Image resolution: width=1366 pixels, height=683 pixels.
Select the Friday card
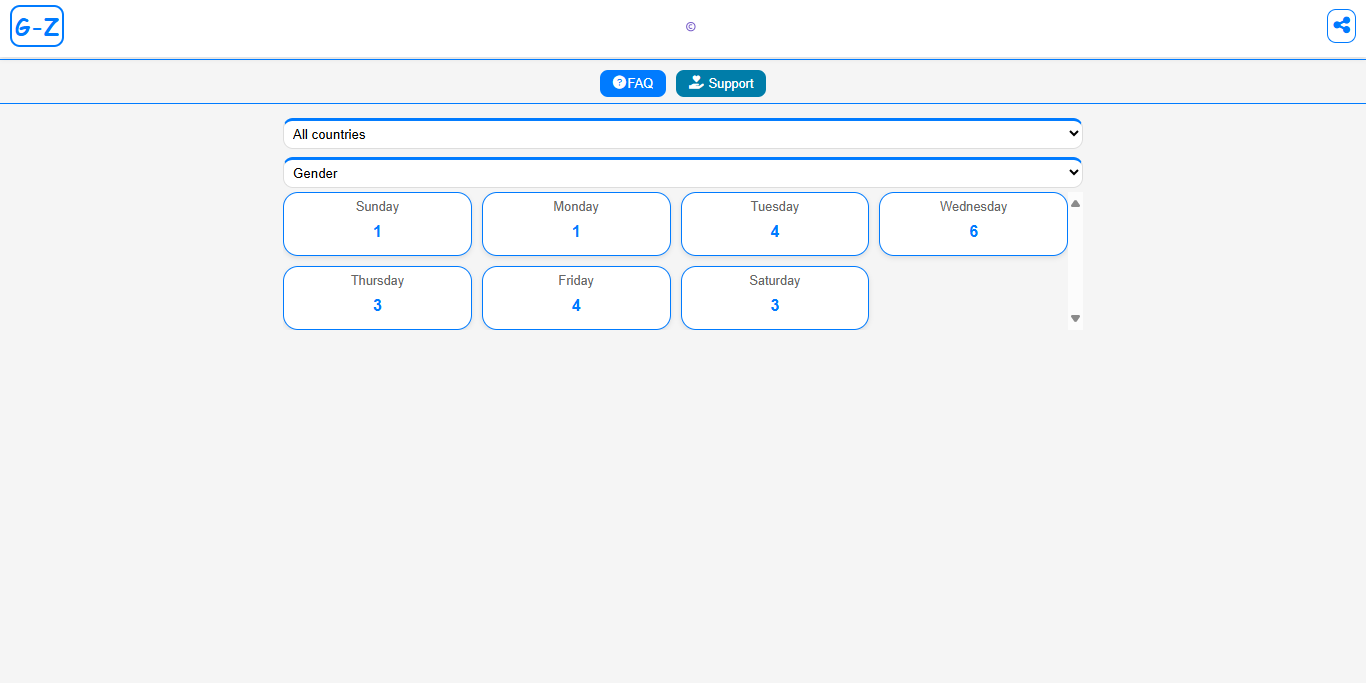[x=576, y=298]
